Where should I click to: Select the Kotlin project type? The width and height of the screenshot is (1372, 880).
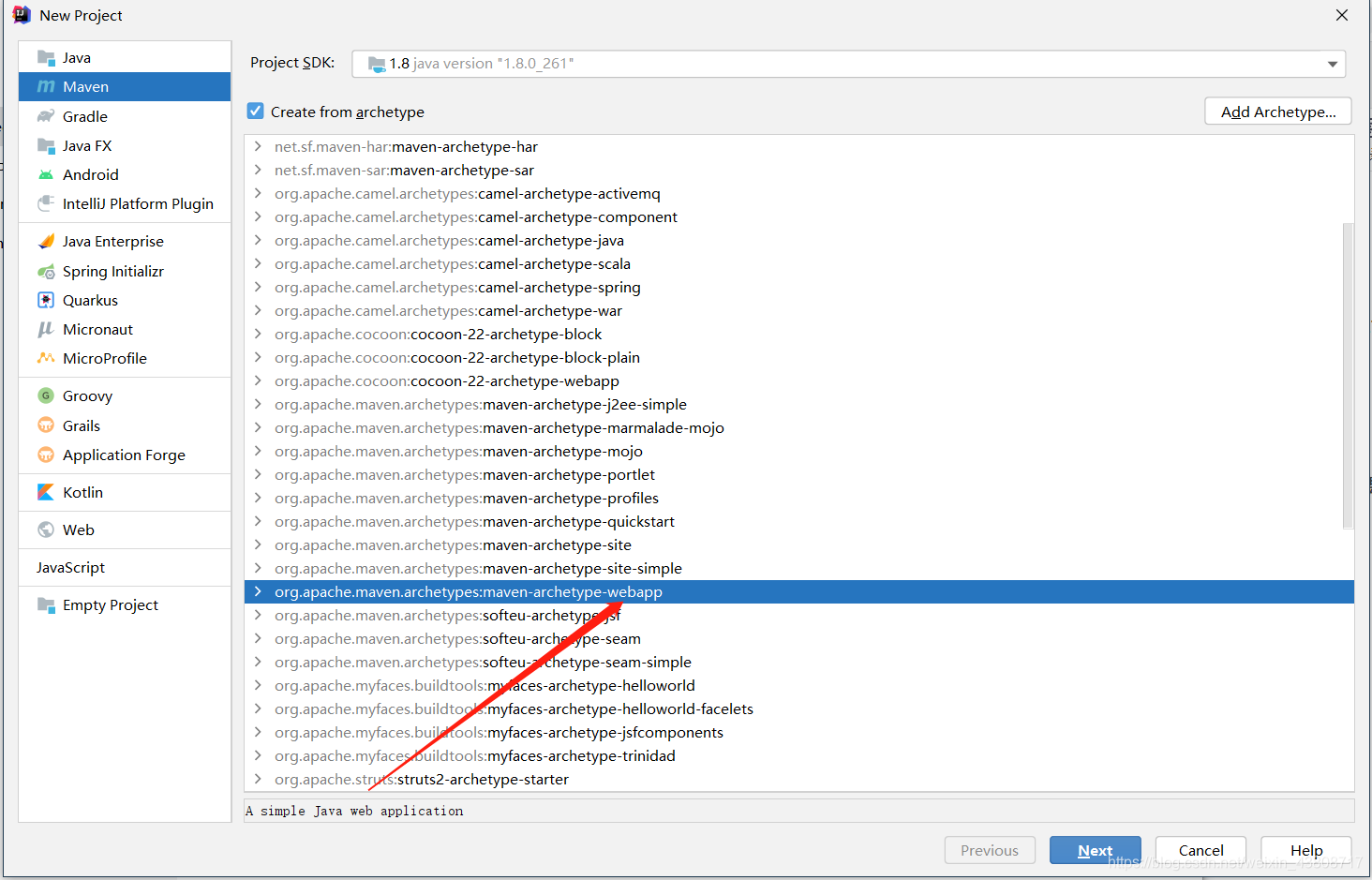pyautogui.click(x=125, y=492)
